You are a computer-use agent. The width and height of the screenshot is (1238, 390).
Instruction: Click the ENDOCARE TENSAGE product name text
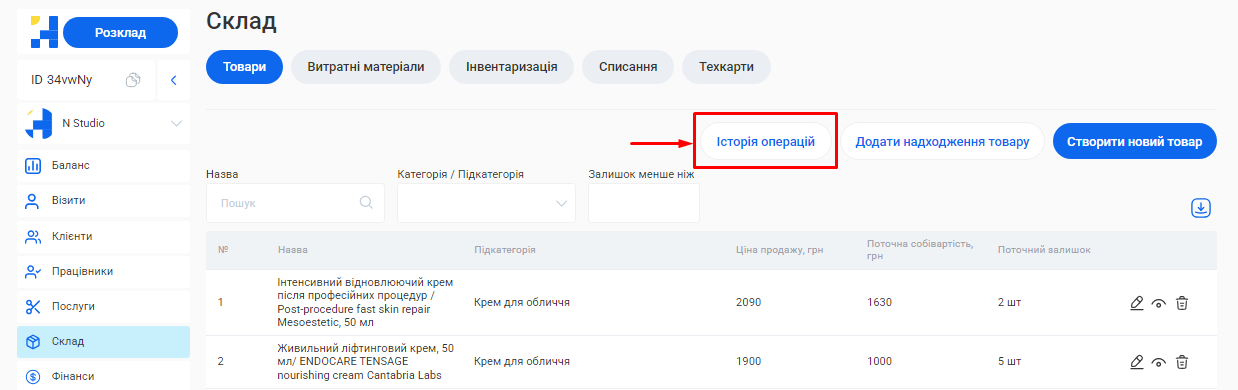click(365, 361)
